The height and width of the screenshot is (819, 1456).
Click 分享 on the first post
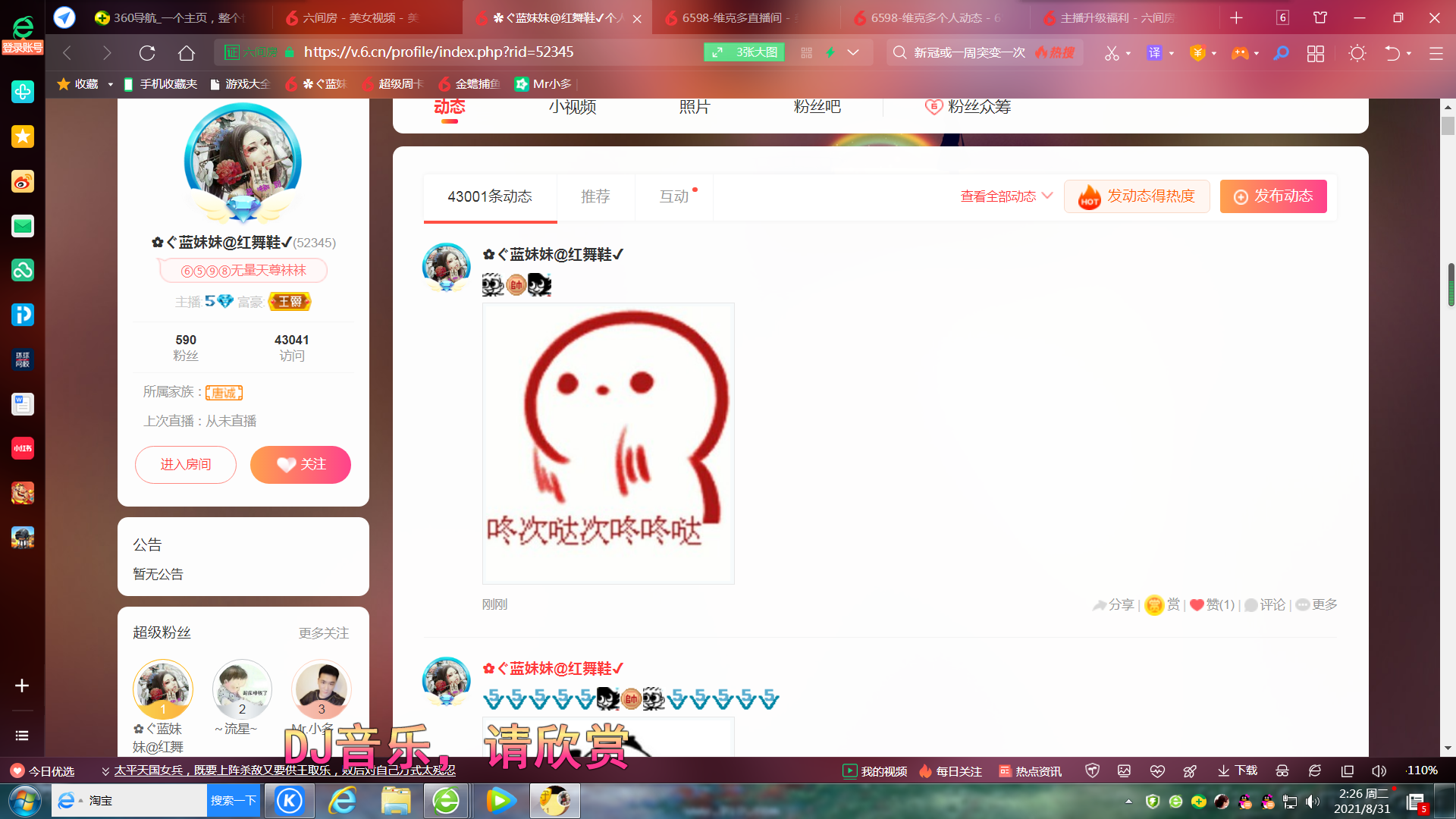tap(1113, 604)
